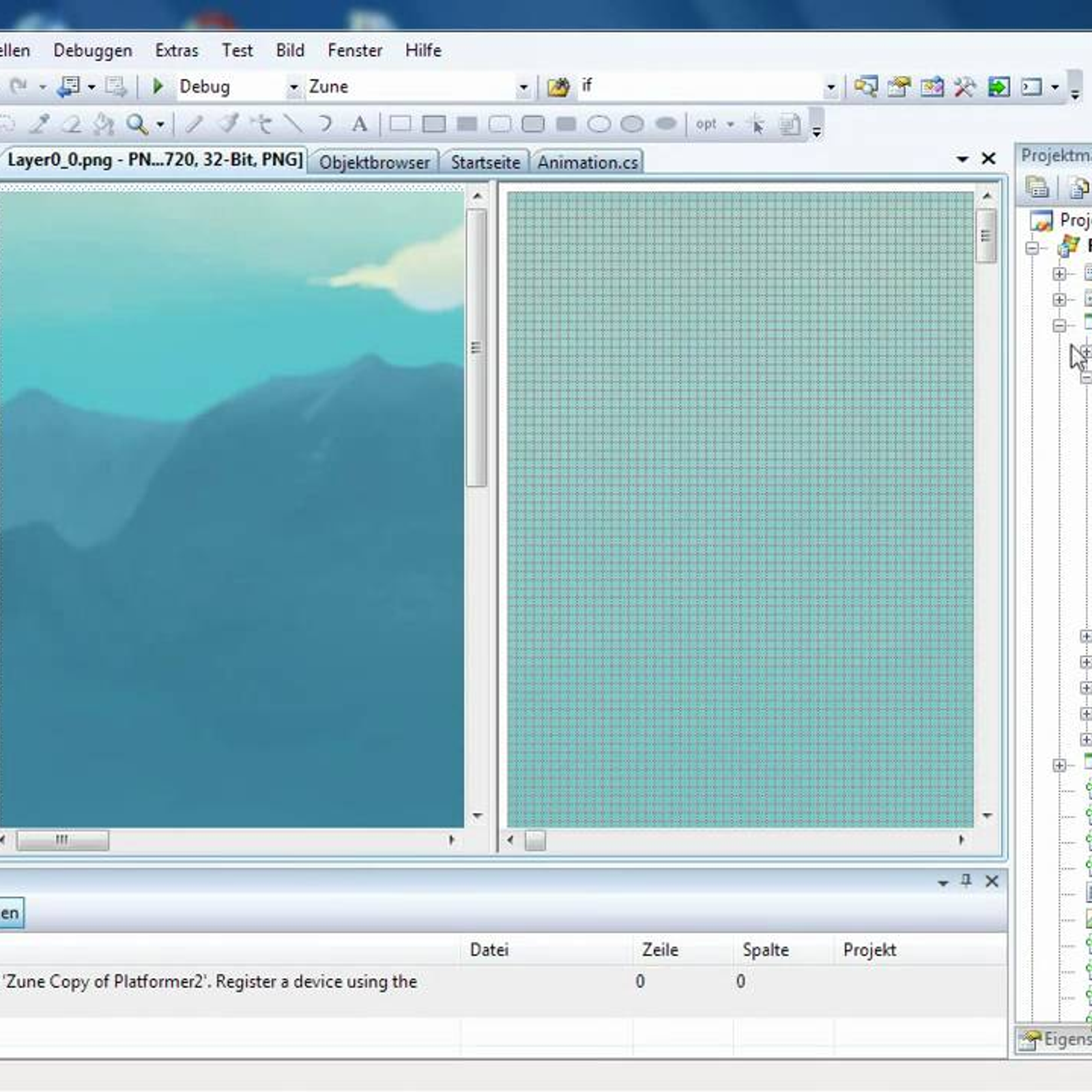This screenshot has height=1092, width=1092.
Task: Open the Test menu
Action: [x=238, y=51]
